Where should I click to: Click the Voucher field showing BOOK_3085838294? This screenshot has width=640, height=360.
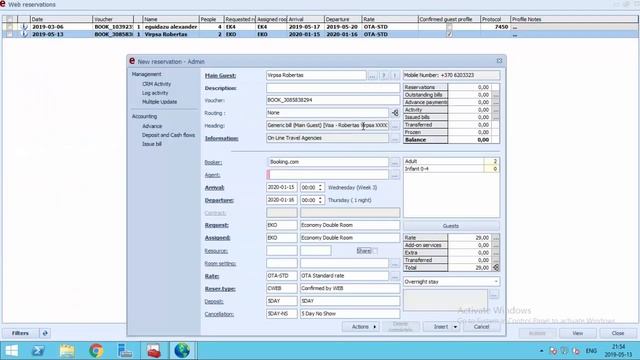pos(333,100)
